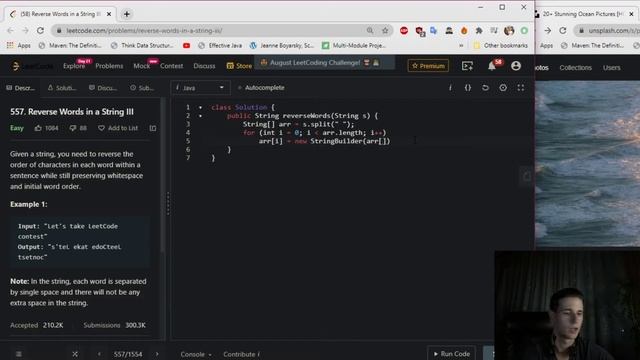Open the Mock interview page

[x=142, y=66]
